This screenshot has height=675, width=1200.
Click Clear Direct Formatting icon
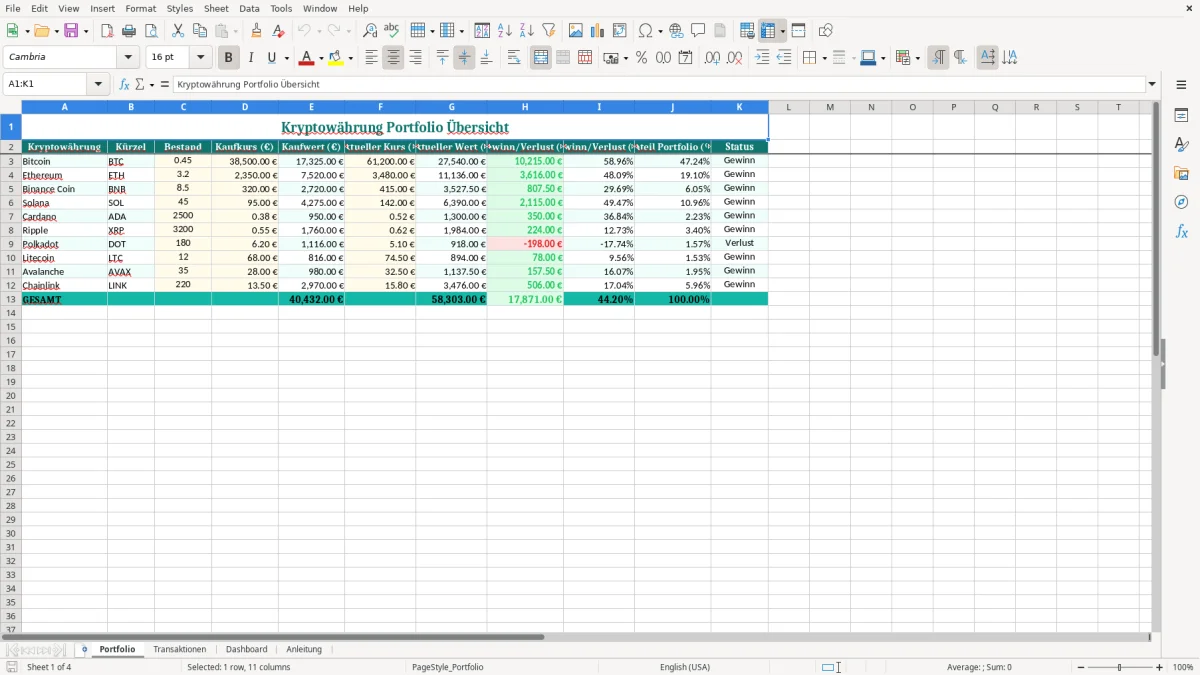(x=279, y=31)
